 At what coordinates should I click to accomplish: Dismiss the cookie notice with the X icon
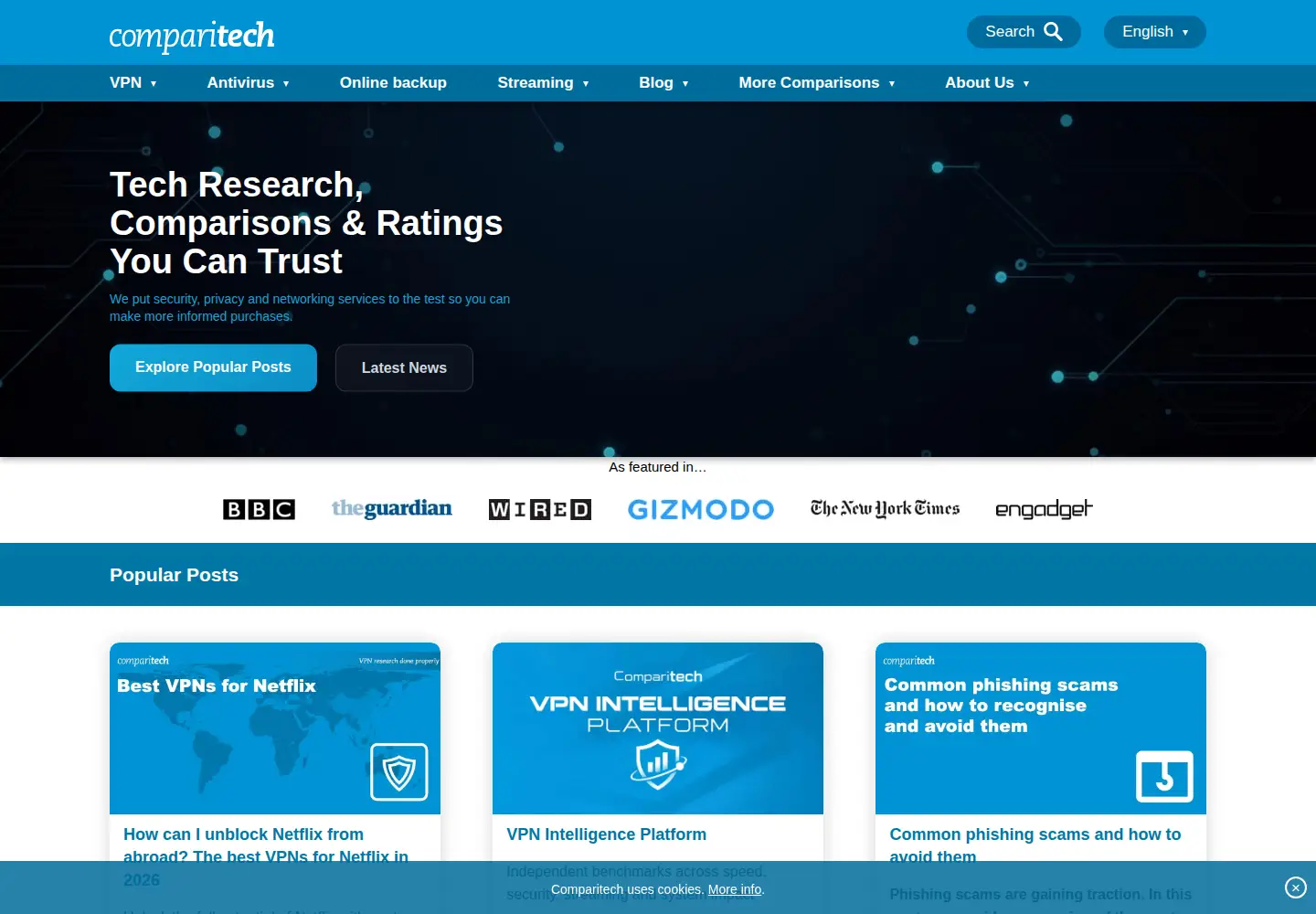click(x=1295, y=887)
